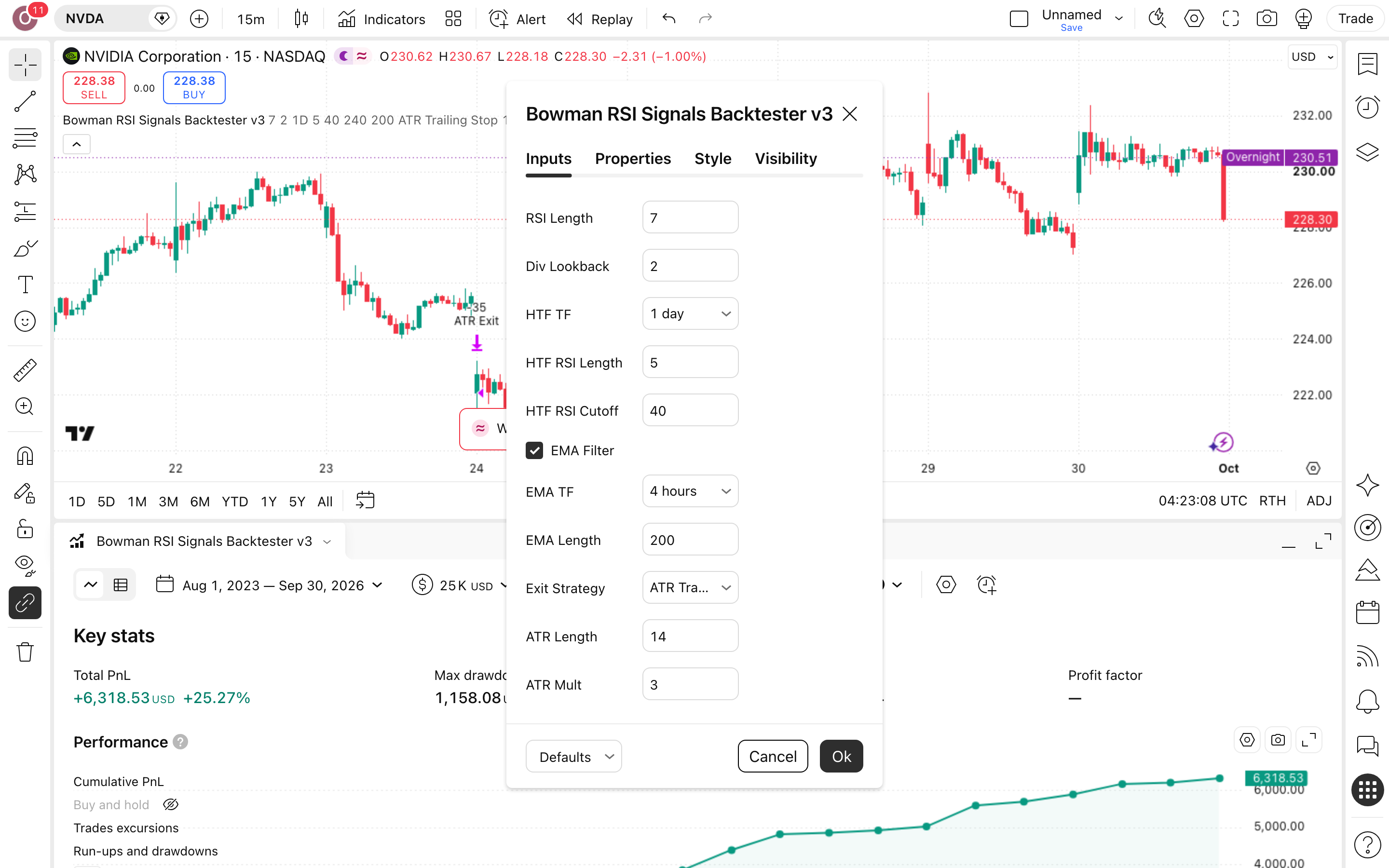Open the HTF TF dropdown set to 1 day
Screen dimensions: 1389x868
pyautogui.click(x=690, y=313)
